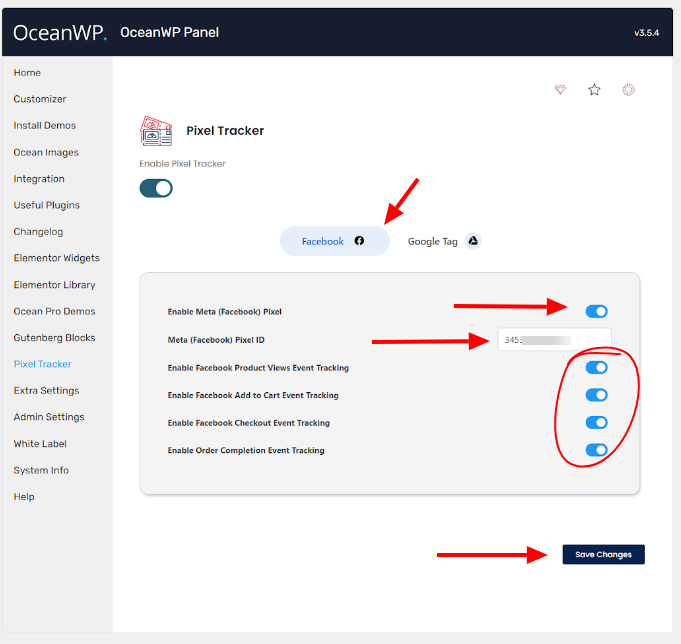
Task: Click the Facebook logo icon in tab
Action: (x=359, y=241)
